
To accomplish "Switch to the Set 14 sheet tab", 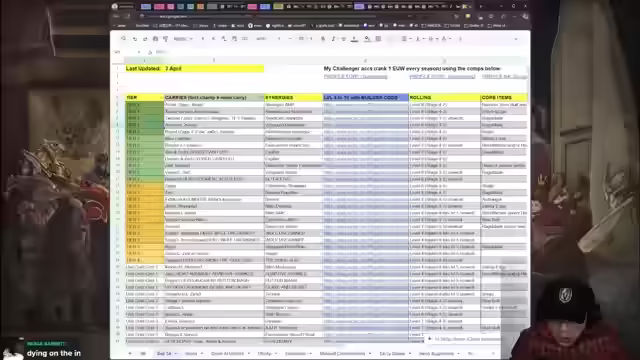I will (164, 353).
